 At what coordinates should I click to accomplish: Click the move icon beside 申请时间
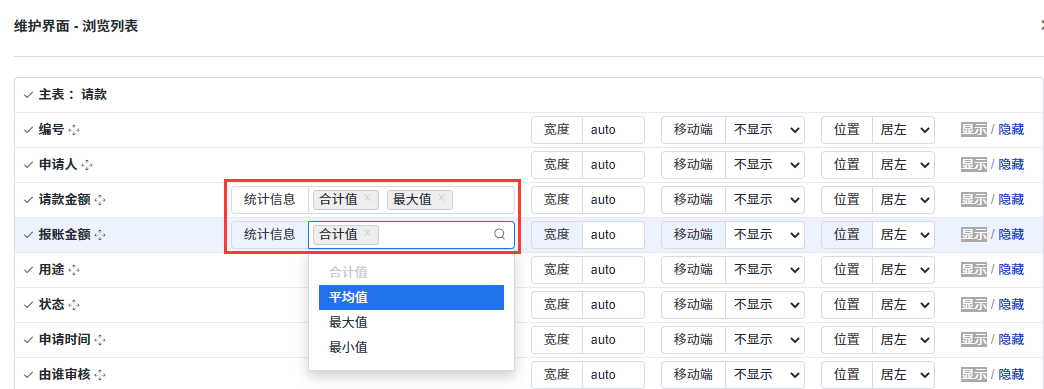point(100,340)
